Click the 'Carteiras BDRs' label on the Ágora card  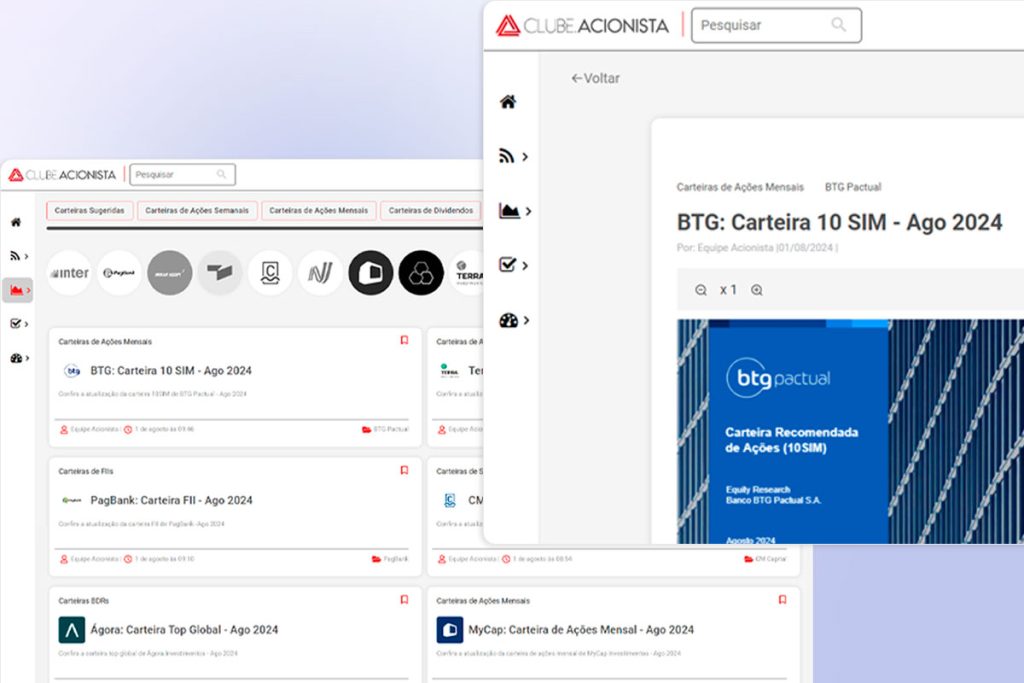(x=84, y=601)
